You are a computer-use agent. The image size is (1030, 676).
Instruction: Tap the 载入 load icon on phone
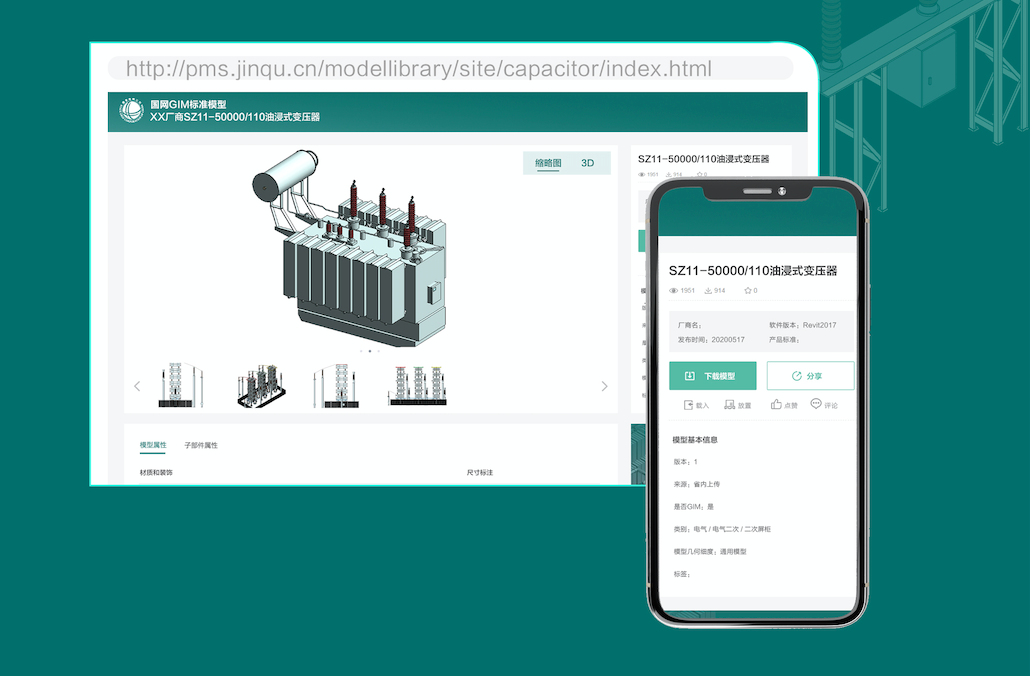(688, 405)
